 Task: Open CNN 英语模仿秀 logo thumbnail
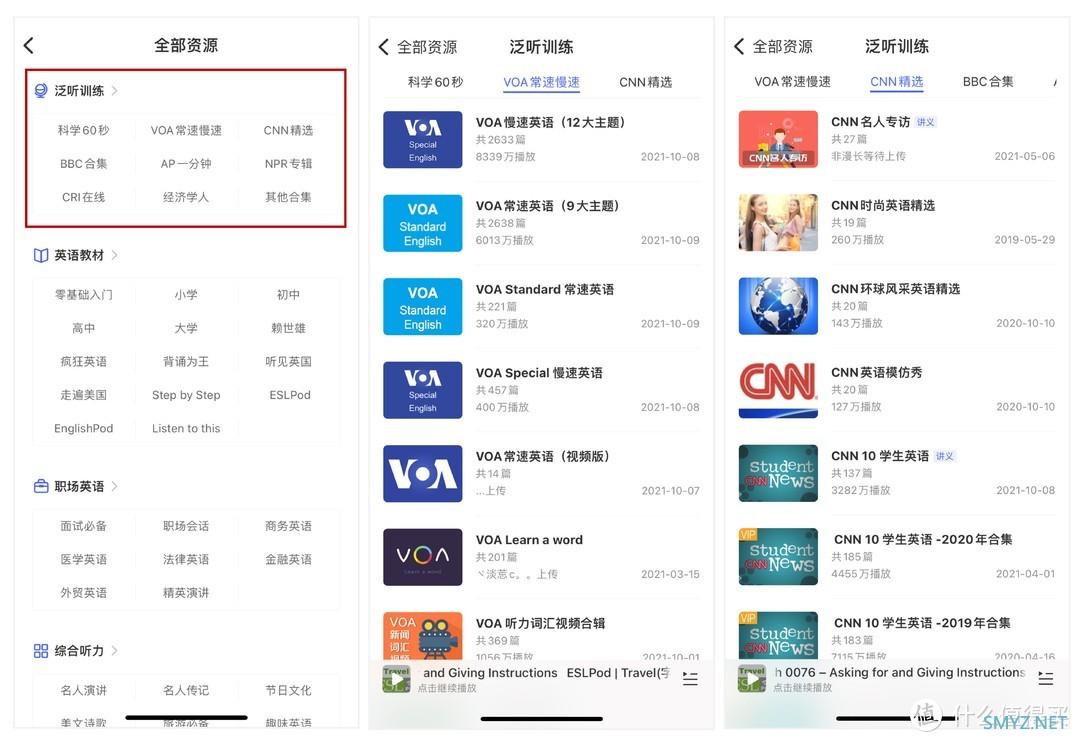tap(778, 390)
